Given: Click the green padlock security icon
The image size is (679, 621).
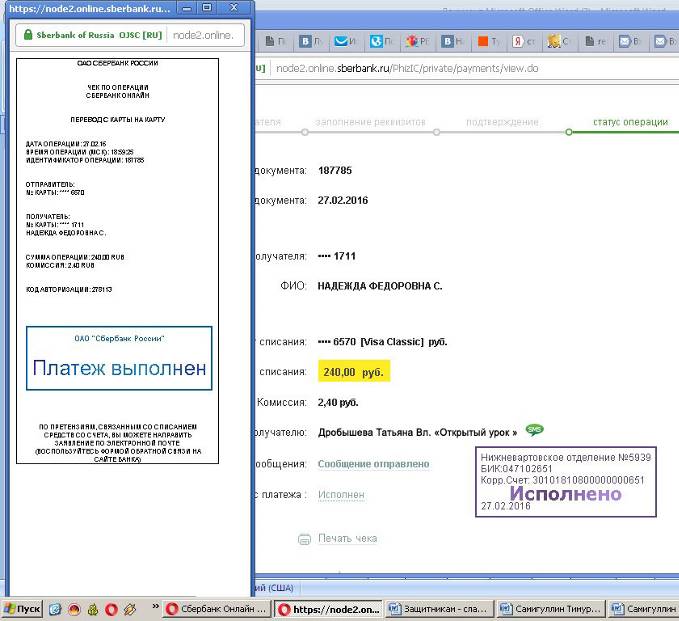Looking at the screenshot, I should [28, 35].
